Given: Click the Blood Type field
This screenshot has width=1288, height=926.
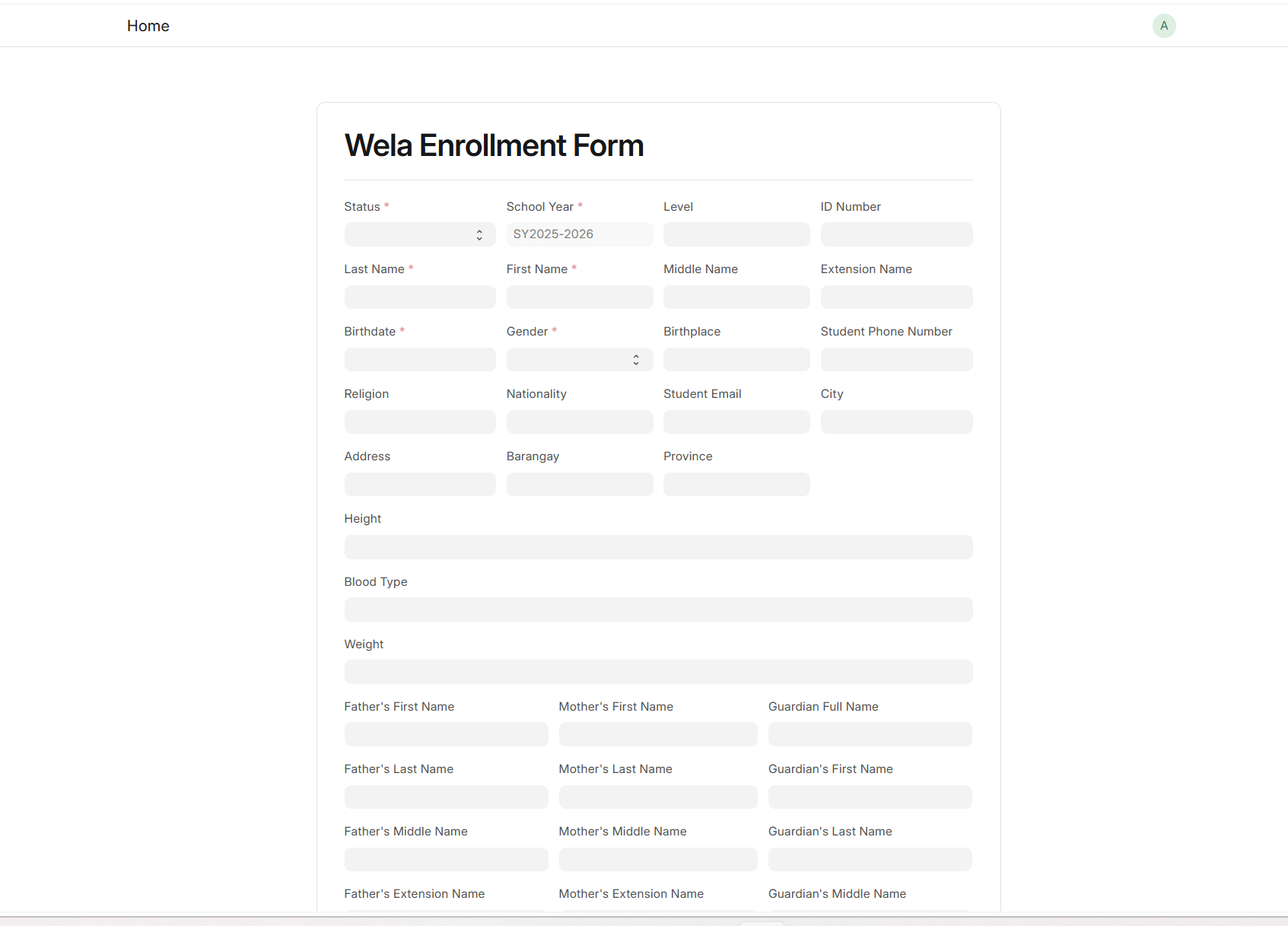Looking at the screenshot, I should (658, 609).
